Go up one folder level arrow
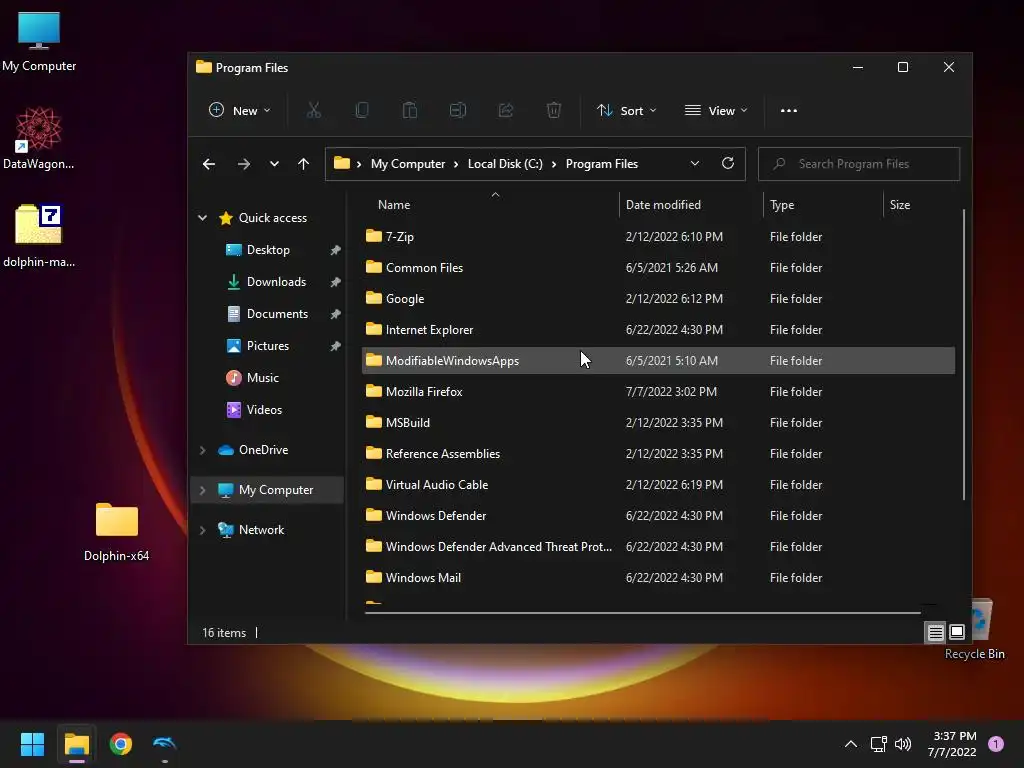The height and width of the screenshot is (768, 1024). pyautogui.click(x=304, y=164)
